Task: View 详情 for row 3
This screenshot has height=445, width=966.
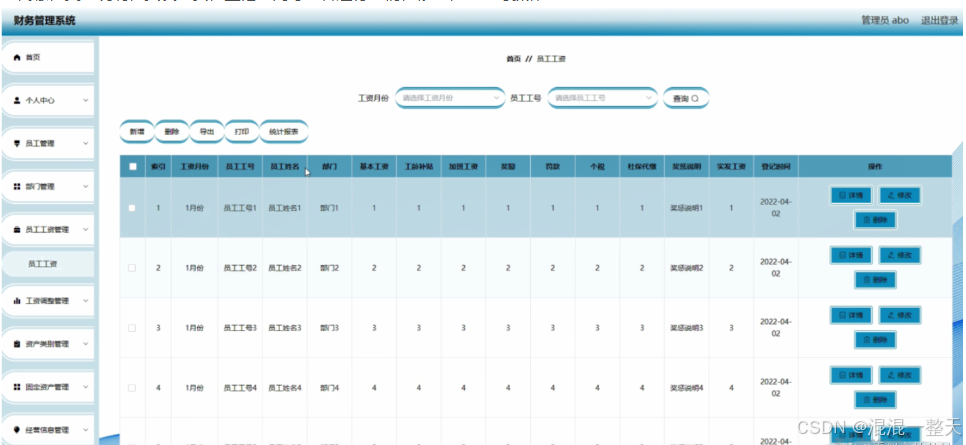Action: 851,315
